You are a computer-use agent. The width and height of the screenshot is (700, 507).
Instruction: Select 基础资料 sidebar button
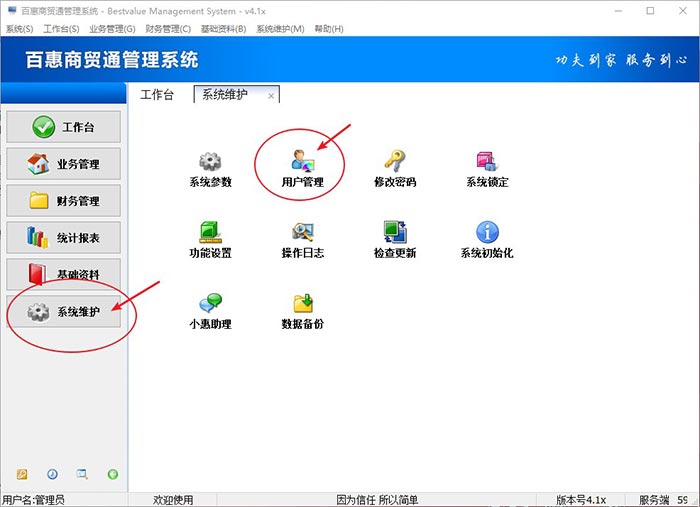(63, 274)
